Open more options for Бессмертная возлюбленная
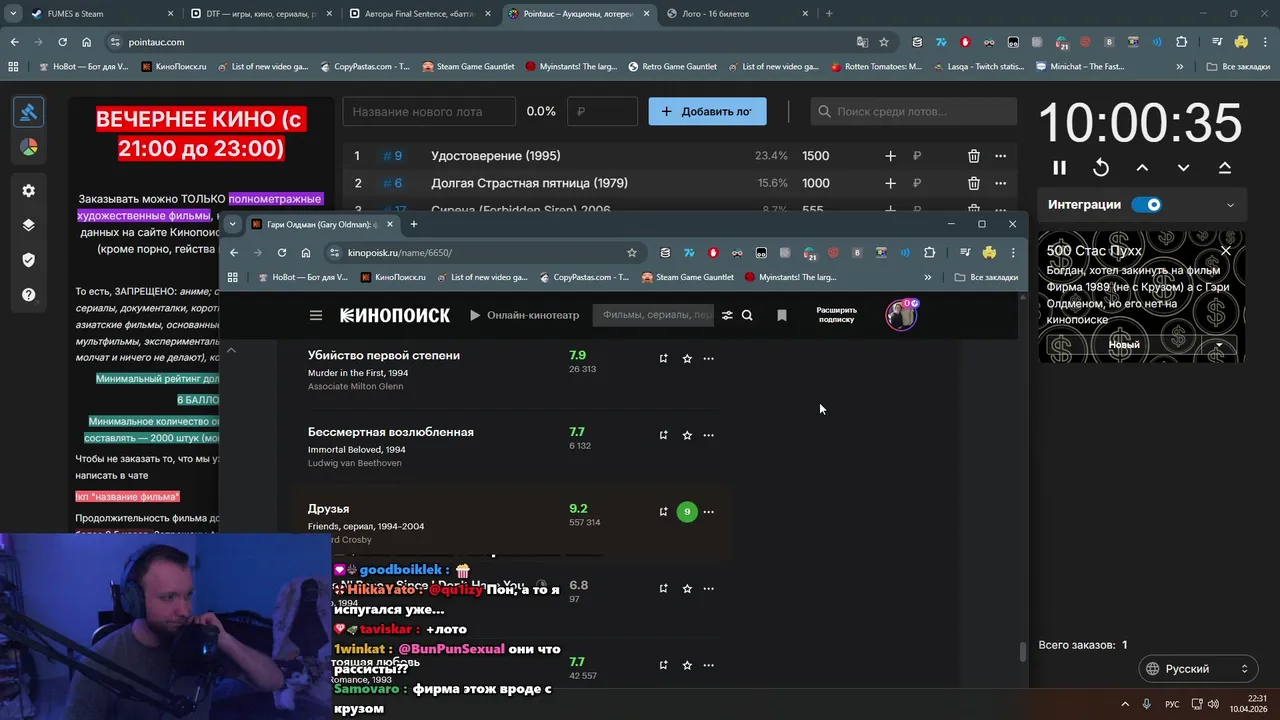The height and width of the screenshot is (720, 1280). [709, 435]
